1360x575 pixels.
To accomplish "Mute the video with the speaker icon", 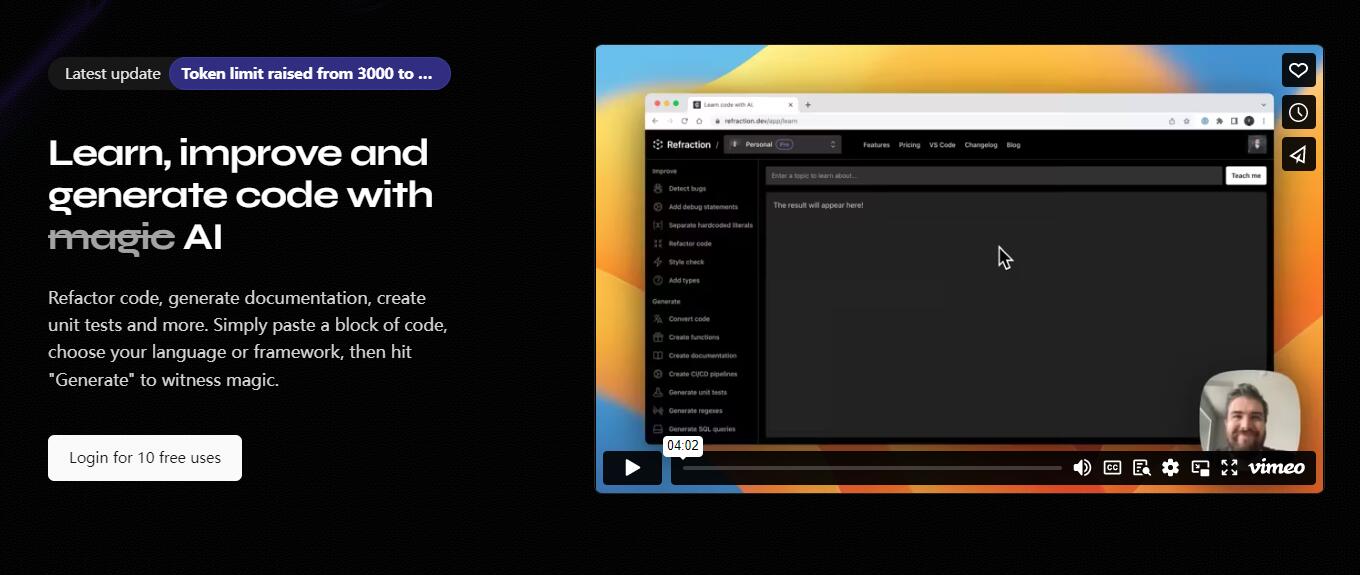I will (x=1082, y=468).
